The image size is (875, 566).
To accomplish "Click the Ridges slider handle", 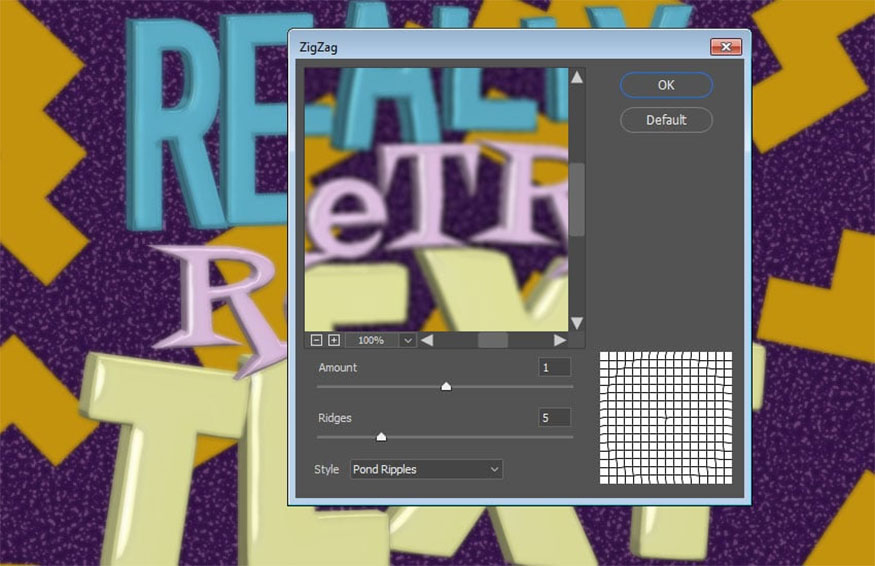I will pyautogui.click(x=381, y=437).
